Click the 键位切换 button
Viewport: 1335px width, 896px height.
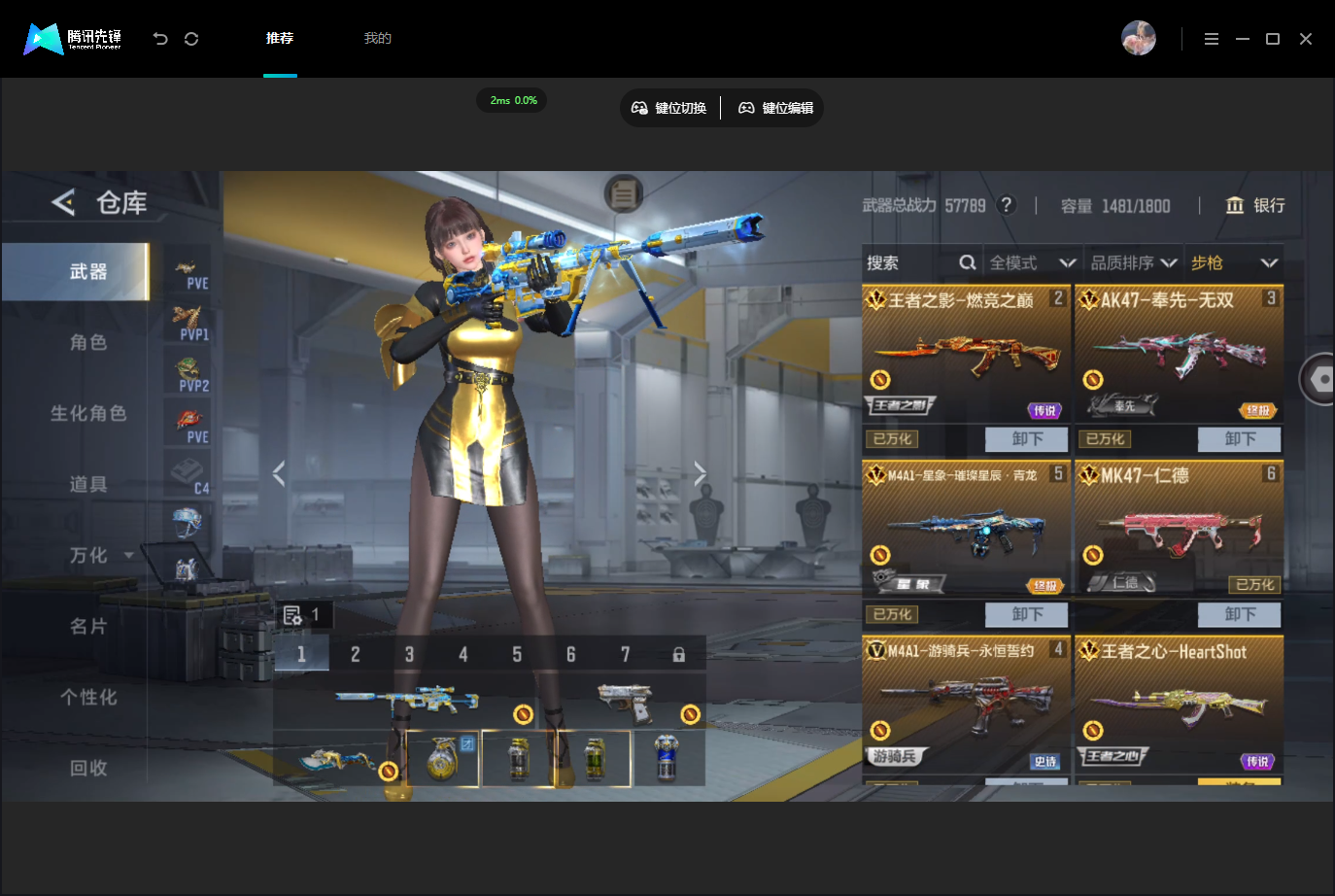669,108
